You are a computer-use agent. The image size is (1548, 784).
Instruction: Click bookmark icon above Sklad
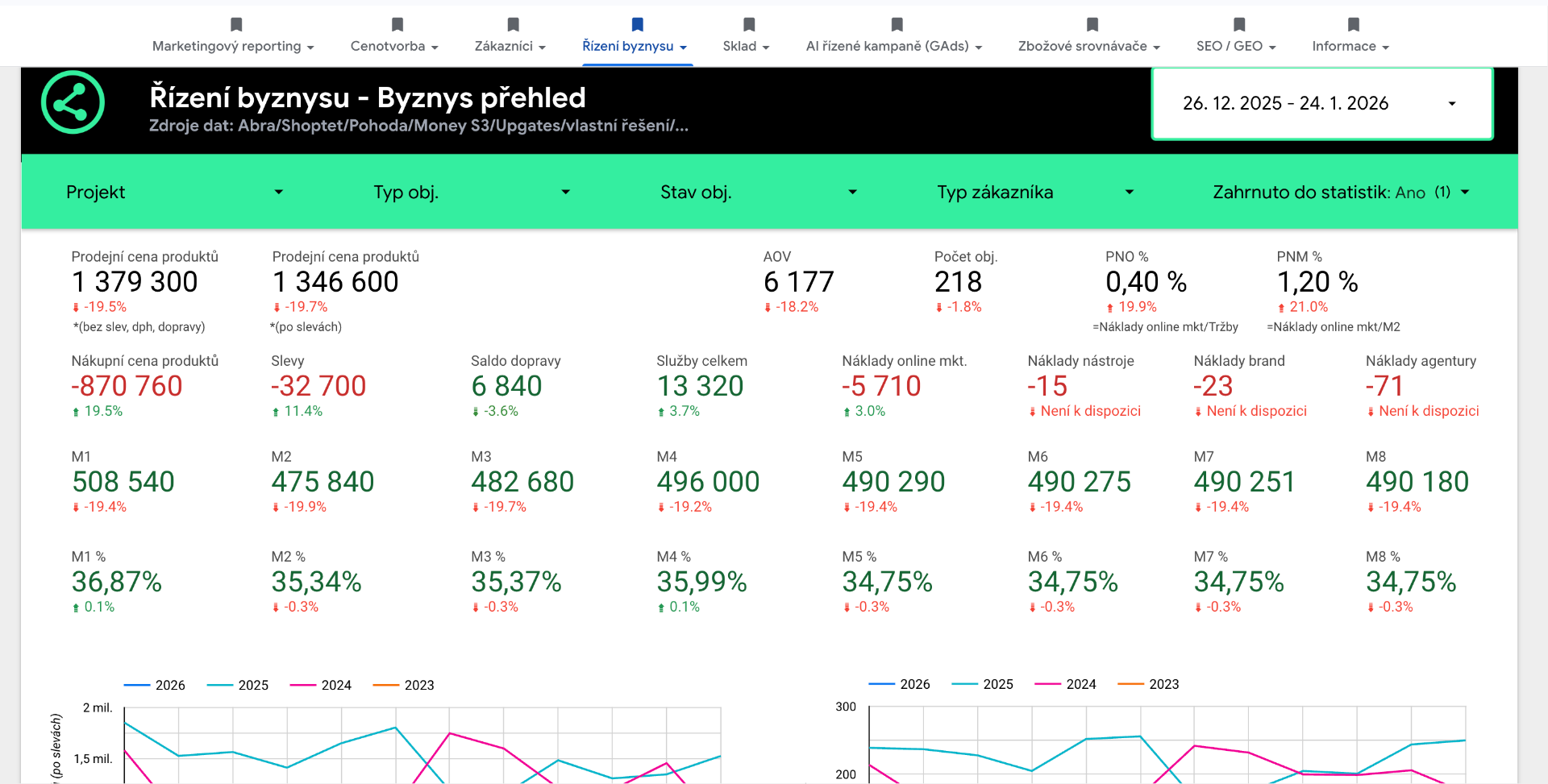pyautogui.click(x=749, y=25)
